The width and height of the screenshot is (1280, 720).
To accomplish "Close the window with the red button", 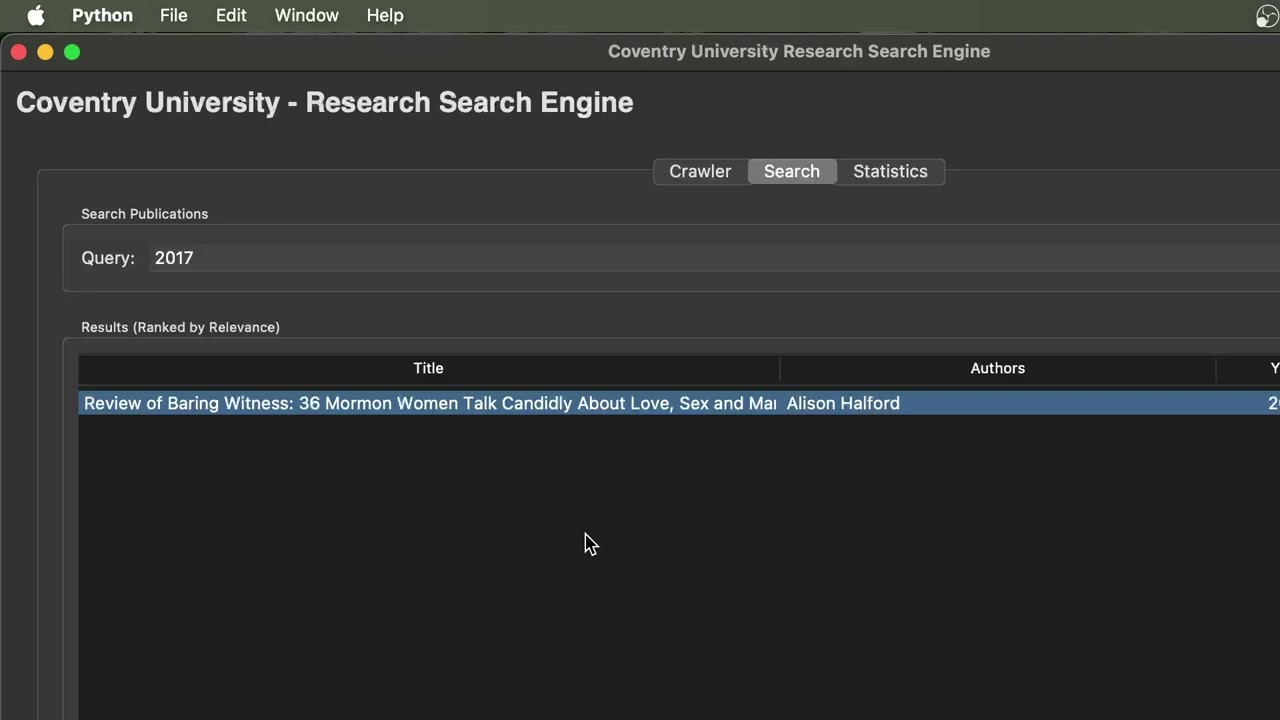I will click(x=19, y=52).
